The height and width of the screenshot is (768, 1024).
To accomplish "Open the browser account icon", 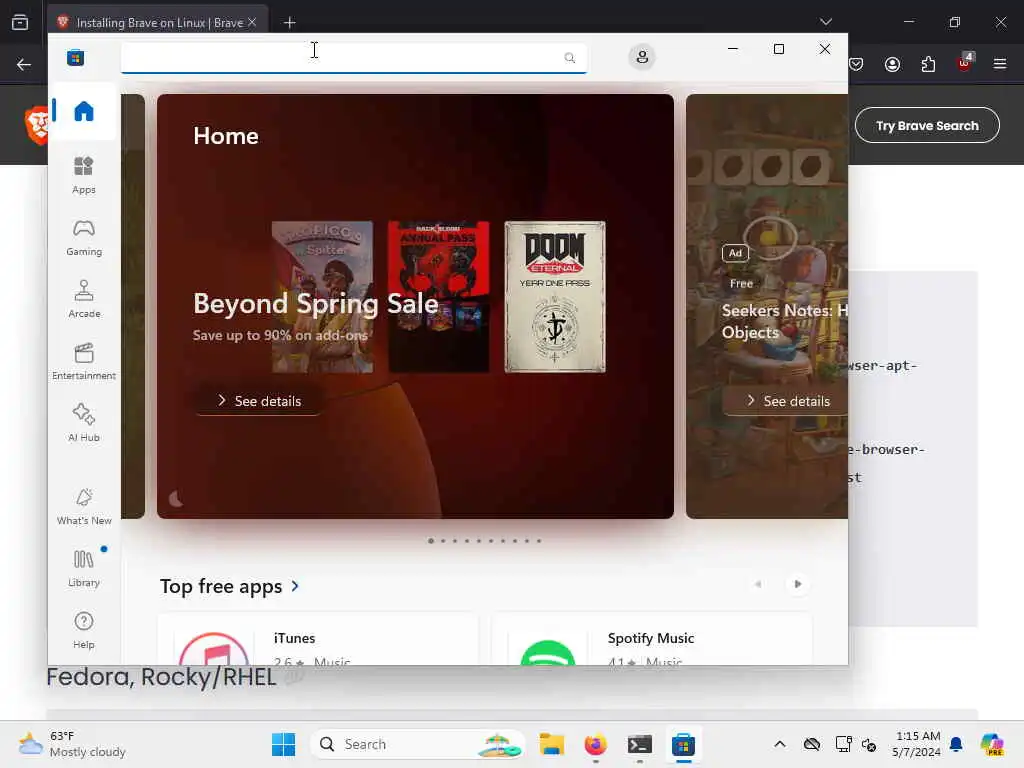I will click(x=892, y=64).
